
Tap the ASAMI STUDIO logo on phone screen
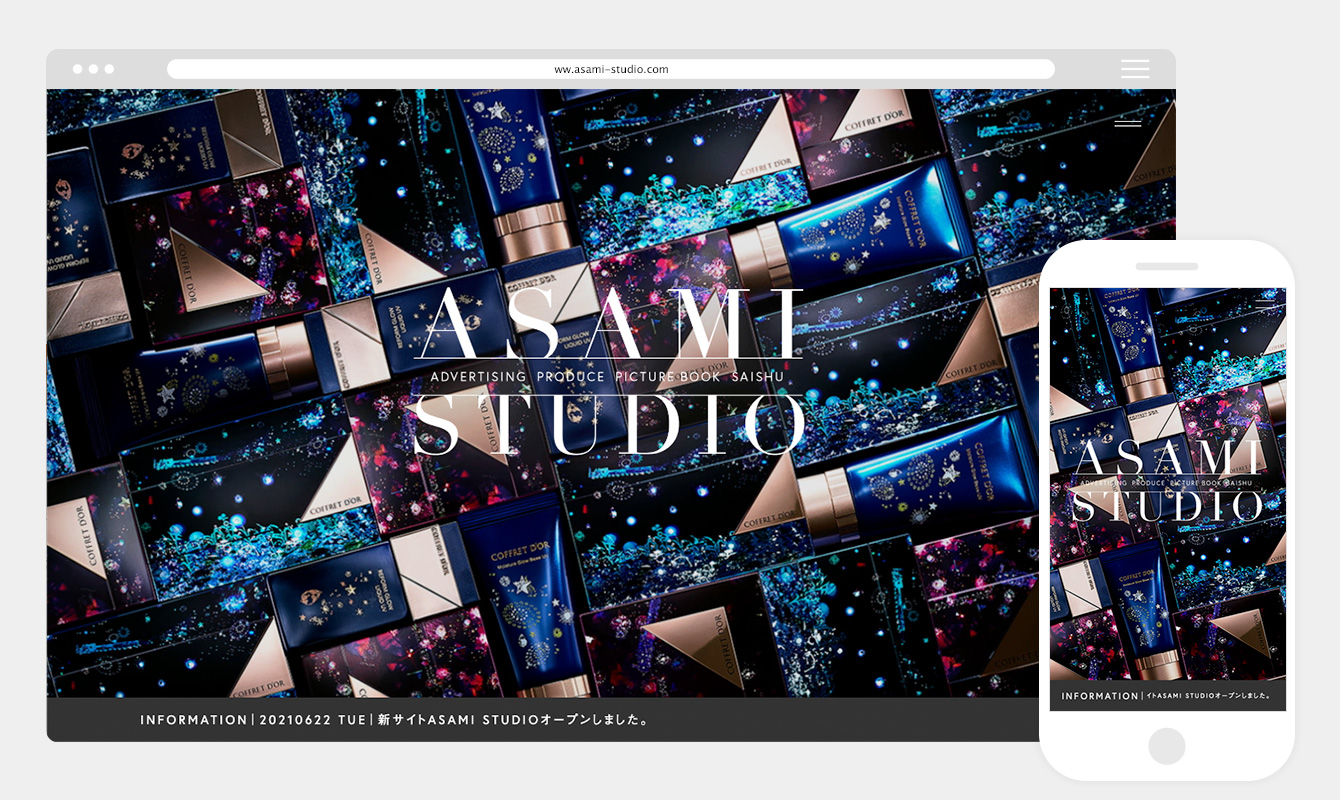[x=1167, y=482]
